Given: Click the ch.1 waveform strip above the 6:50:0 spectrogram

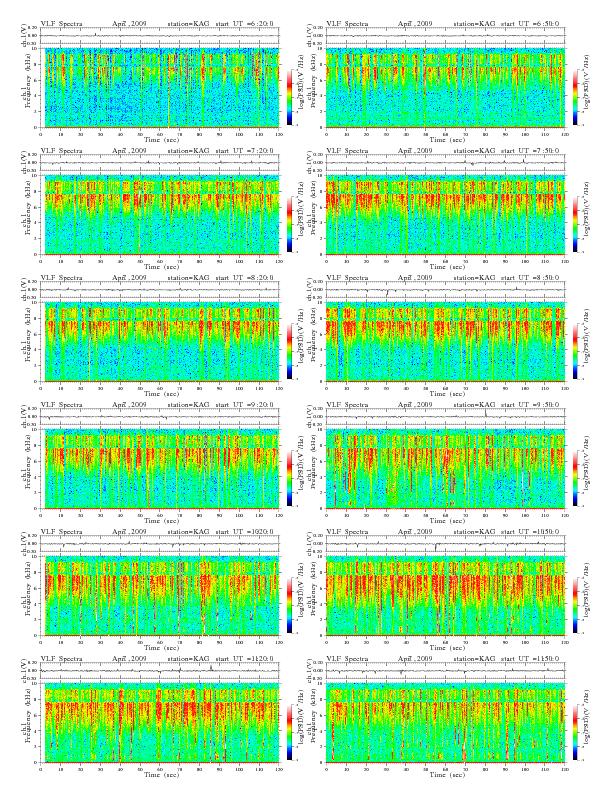Looking at the screenshot, I should (x=445, y=35).
